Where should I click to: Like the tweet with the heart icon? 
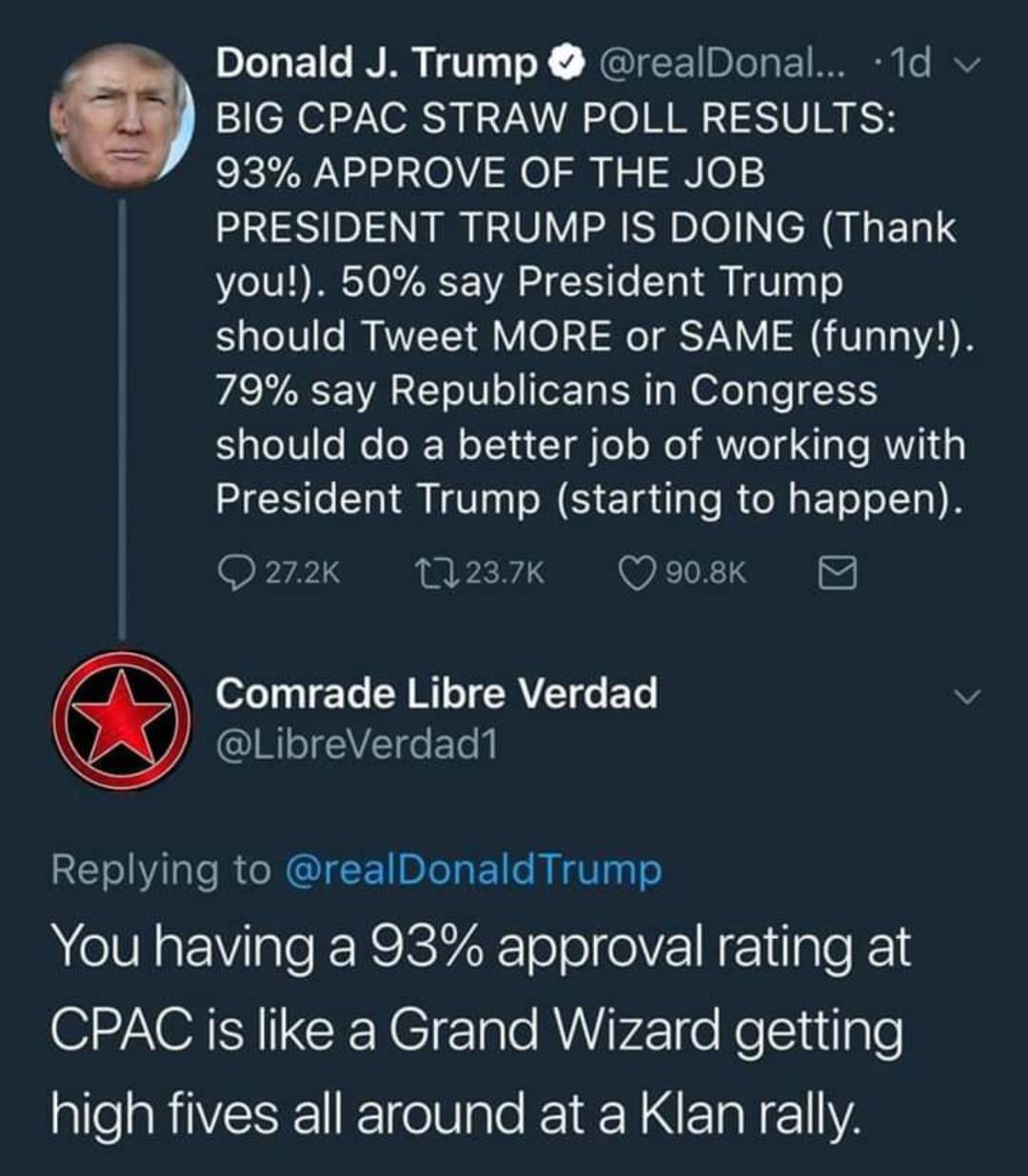pyautogui.click(x=638, y=572)
